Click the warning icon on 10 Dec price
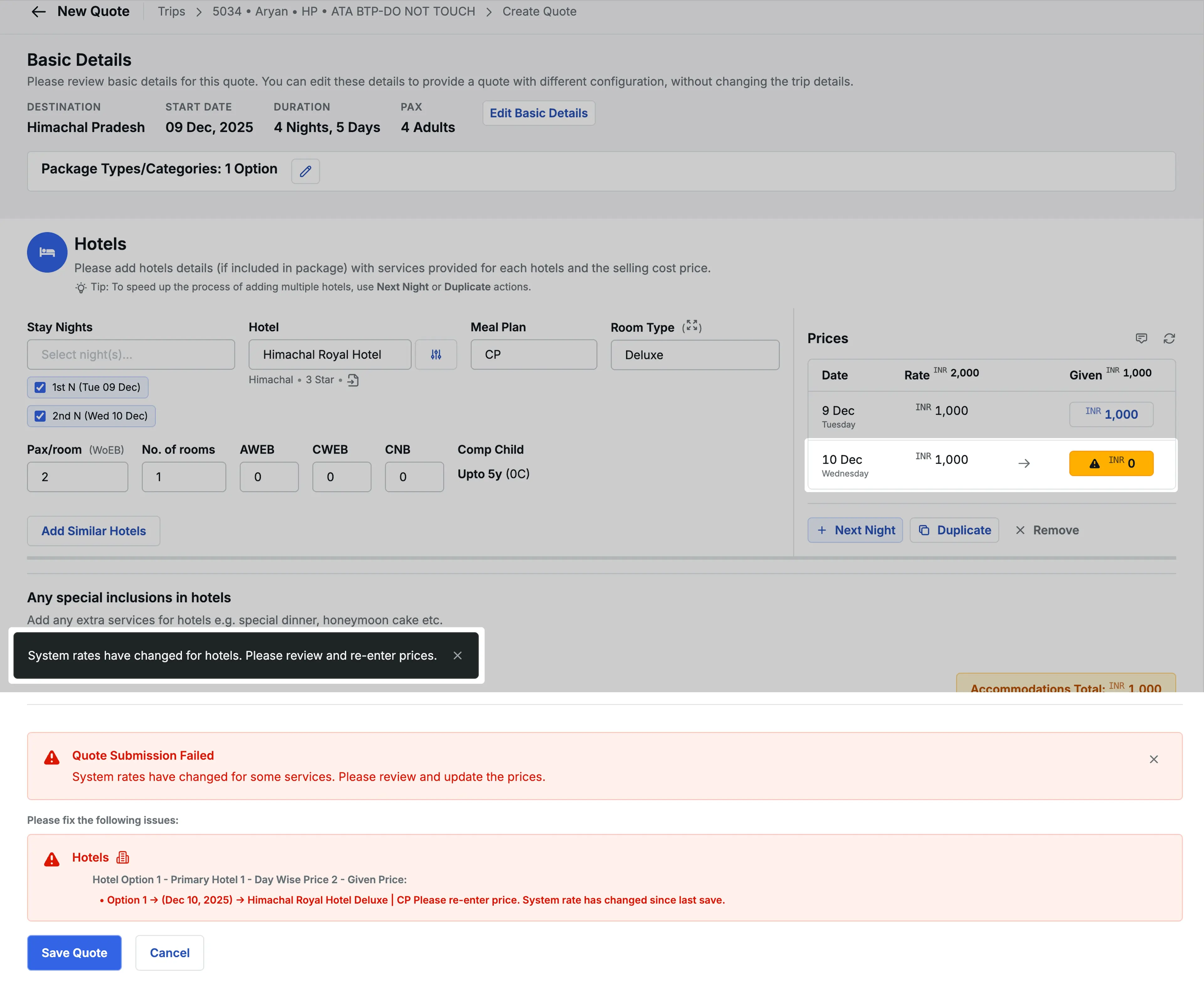 click(x=1094, y=464)
